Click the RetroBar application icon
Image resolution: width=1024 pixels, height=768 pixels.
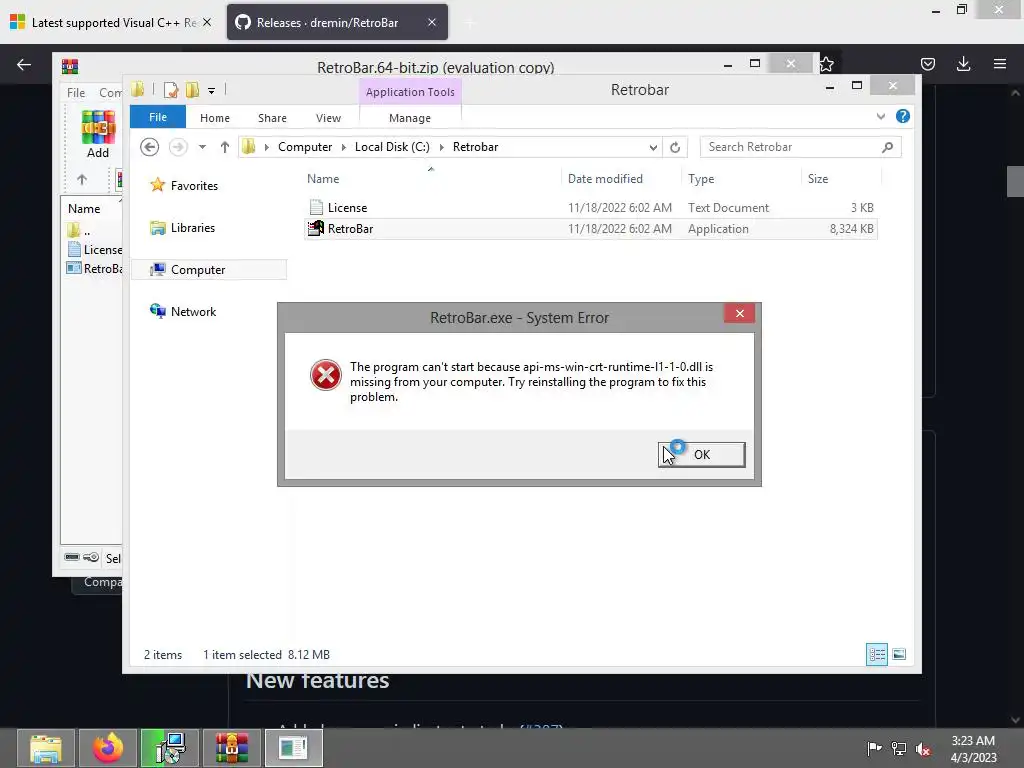[x=316, y=228]
